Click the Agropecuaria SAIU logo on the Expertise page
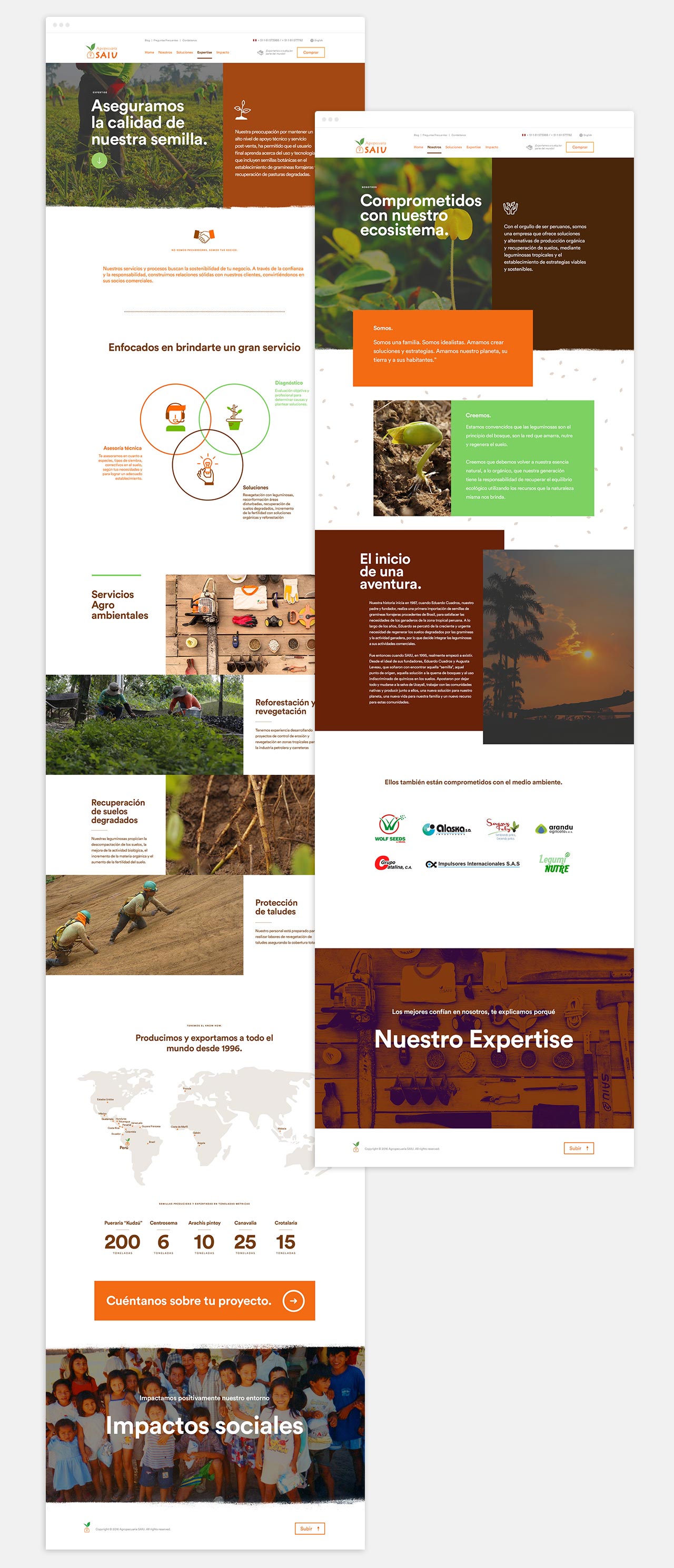The image size is (674, 1568). [102, 52]
